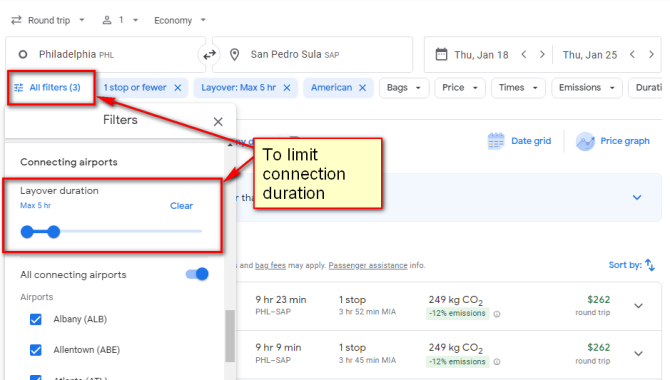The height and width of the screenshot is (380, 670).
Task: Select the 9 hr 23 min flight row
Action: pos(449,306)
